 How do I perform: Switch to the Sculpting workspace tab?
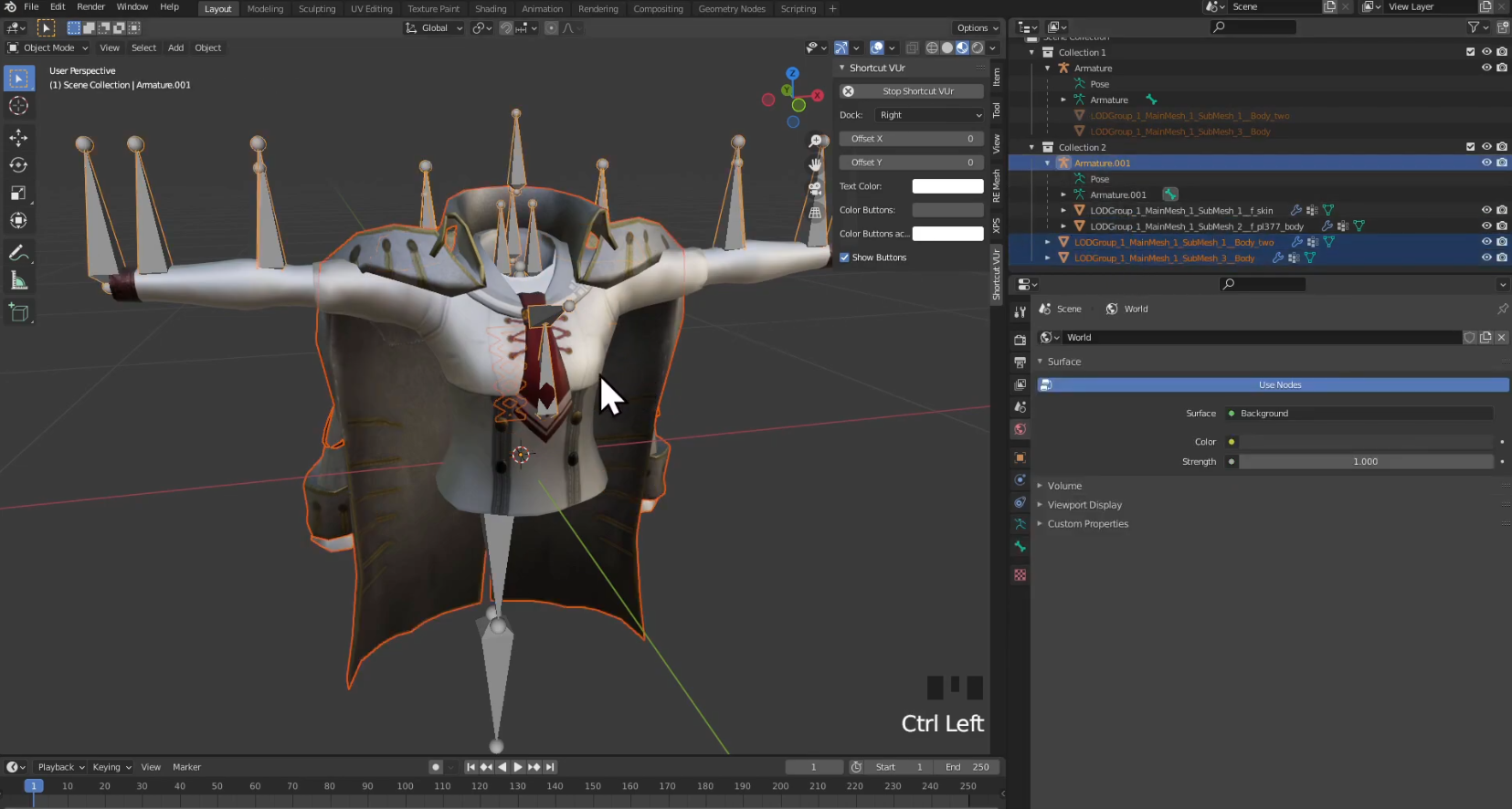click(x=317, y=9)
